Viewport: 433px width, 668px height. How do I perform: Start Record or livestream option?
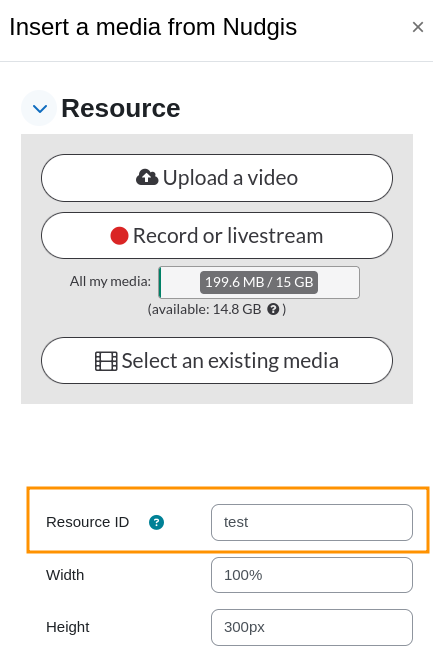coord(217,236)
